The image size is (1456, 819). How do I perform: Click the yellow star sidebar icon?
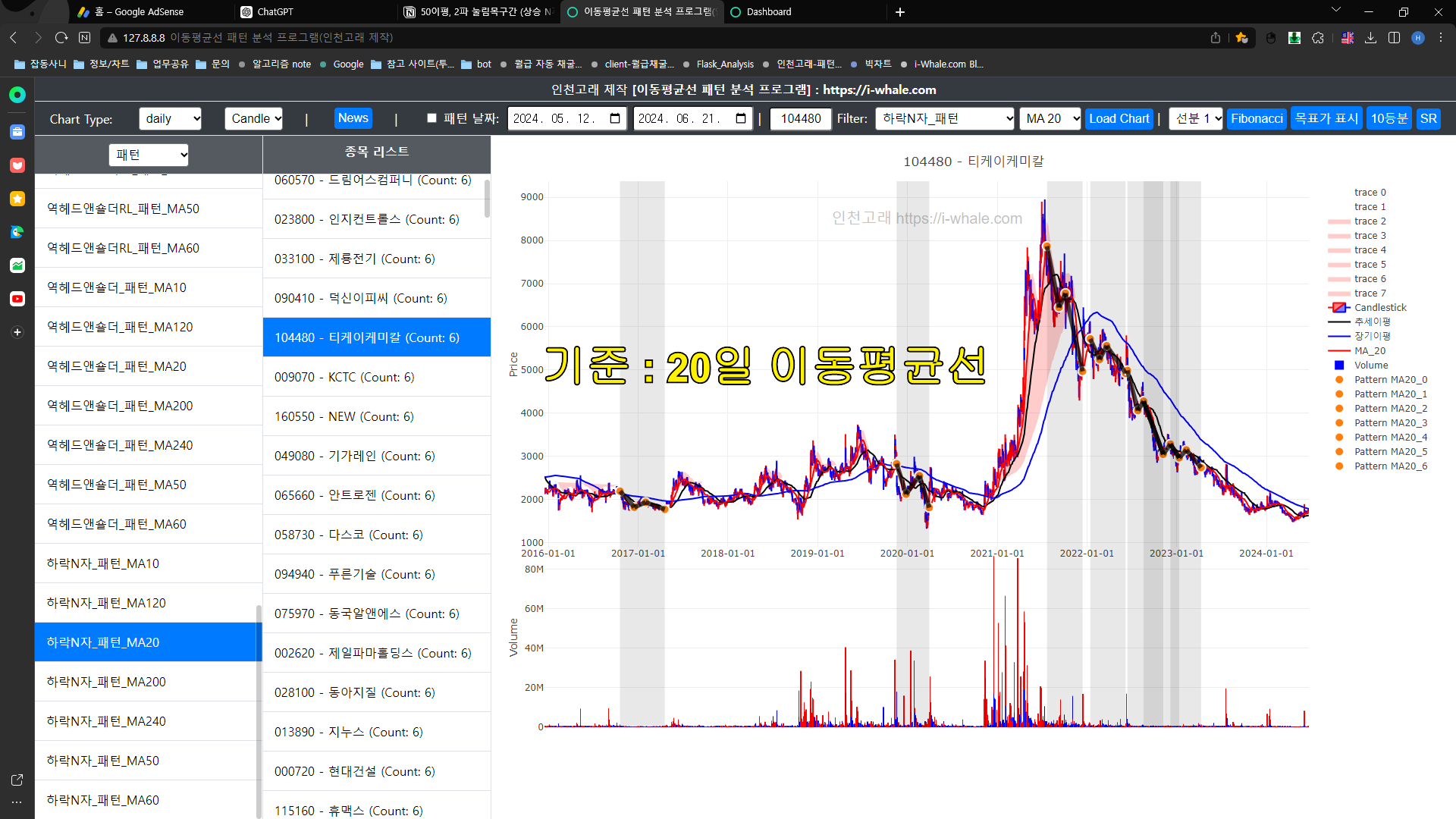click(17, 199)
